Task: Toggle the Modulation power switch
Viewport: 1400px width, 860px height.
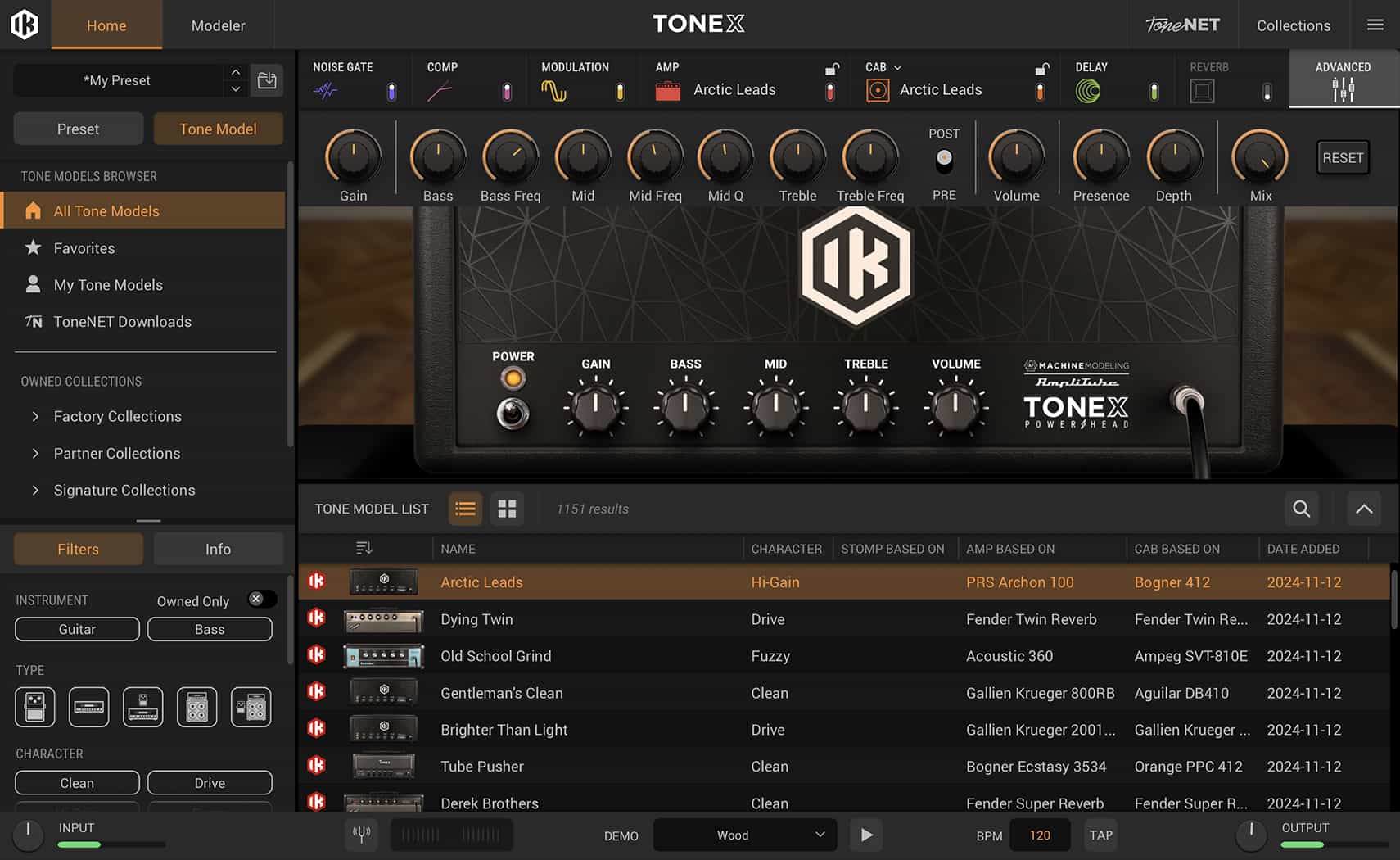Action: (620, 92)
